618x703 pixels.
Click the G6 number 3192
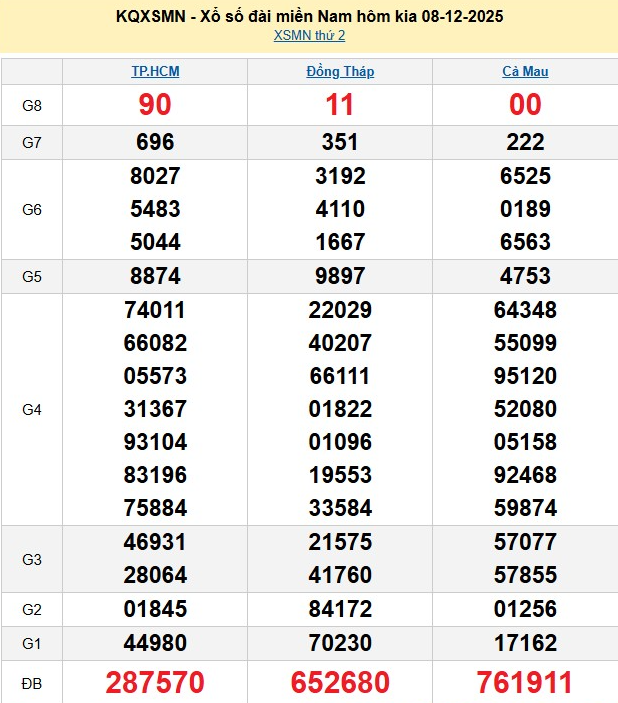point(340,176)
